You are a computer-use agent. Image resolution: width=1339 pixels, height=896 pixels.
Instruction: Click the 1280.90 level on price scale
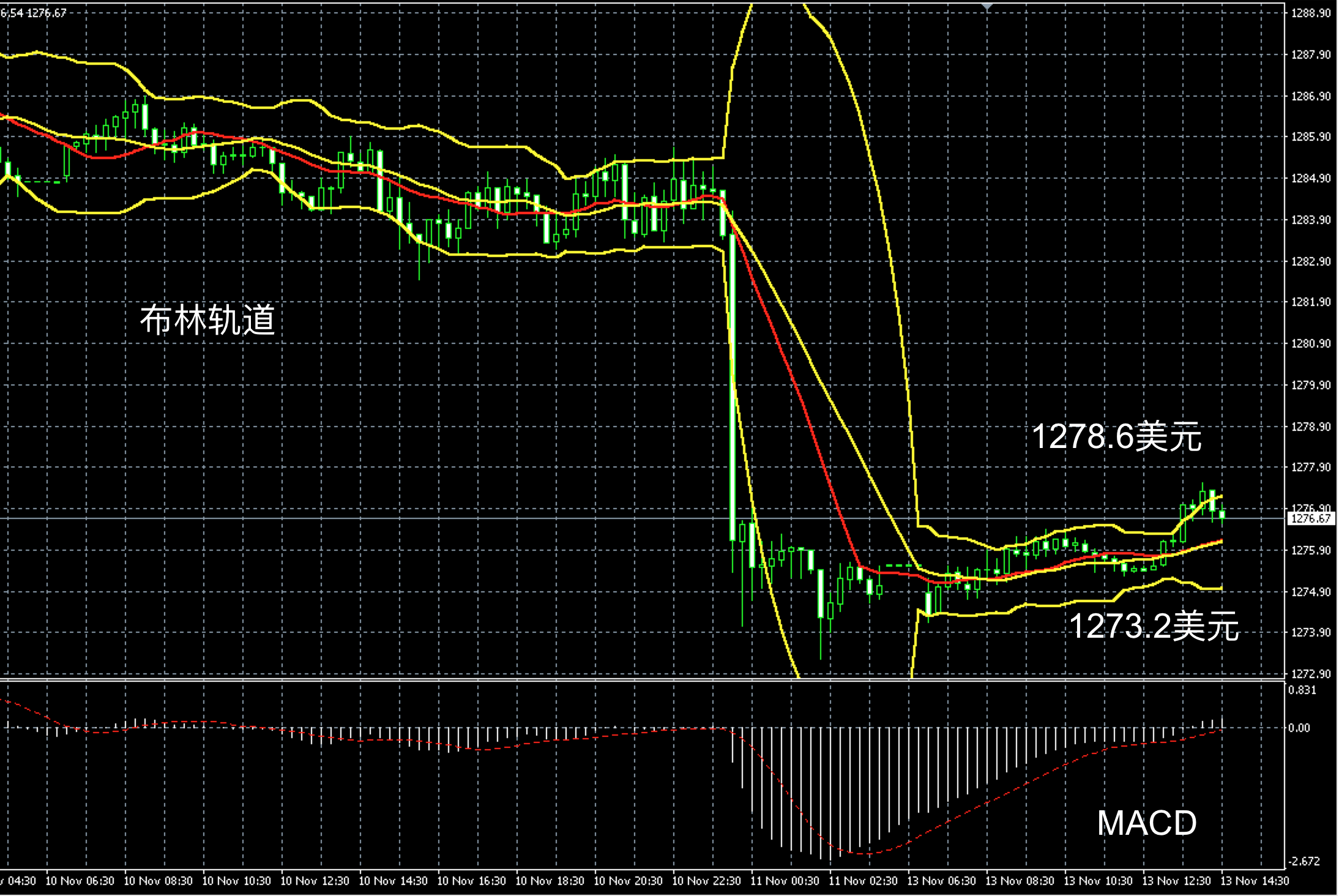click(1310, 343)
